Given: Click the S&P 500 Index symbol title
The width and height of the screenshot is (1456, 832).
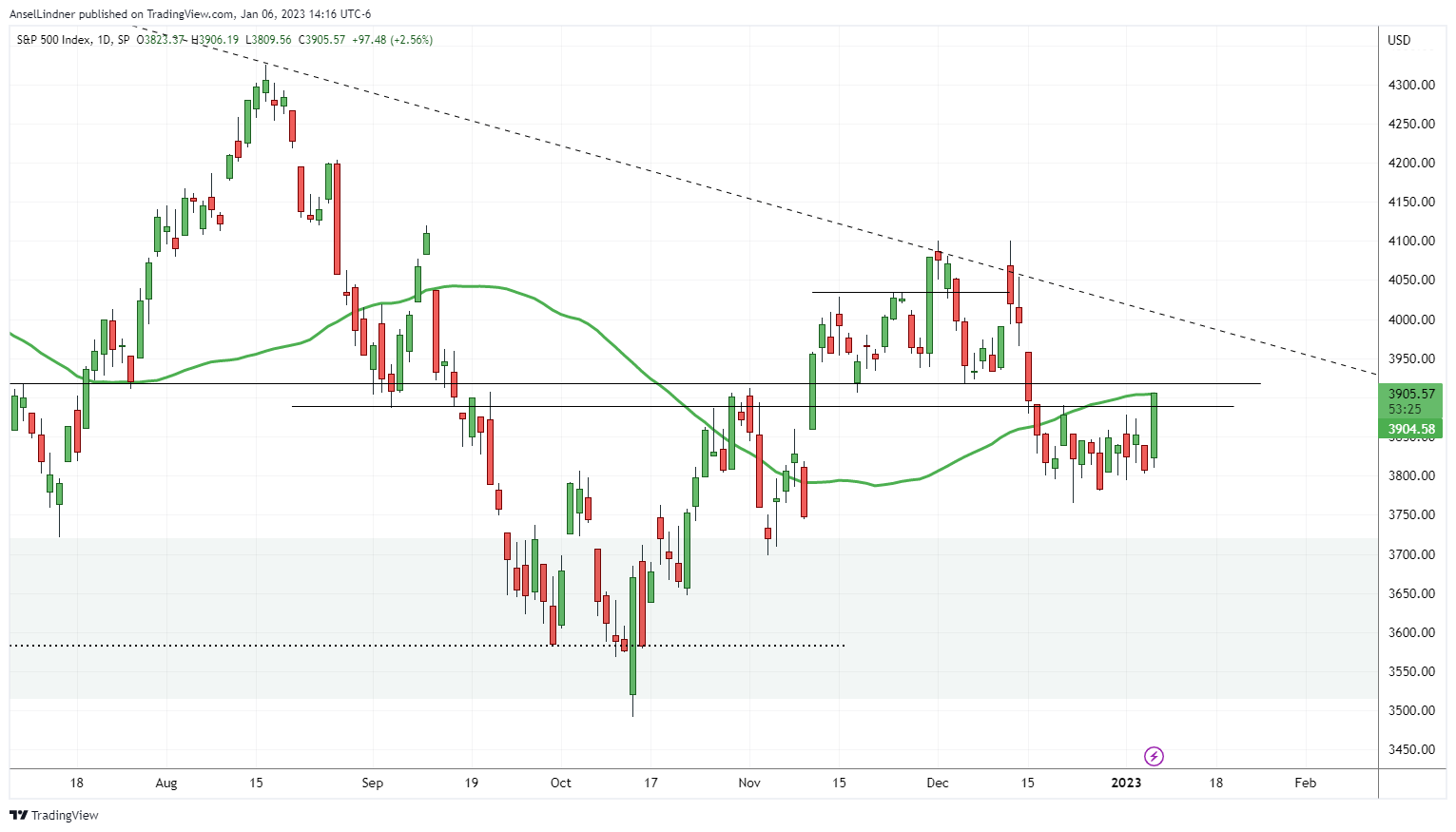Looking at the screenshot, I should pos(54,40).
